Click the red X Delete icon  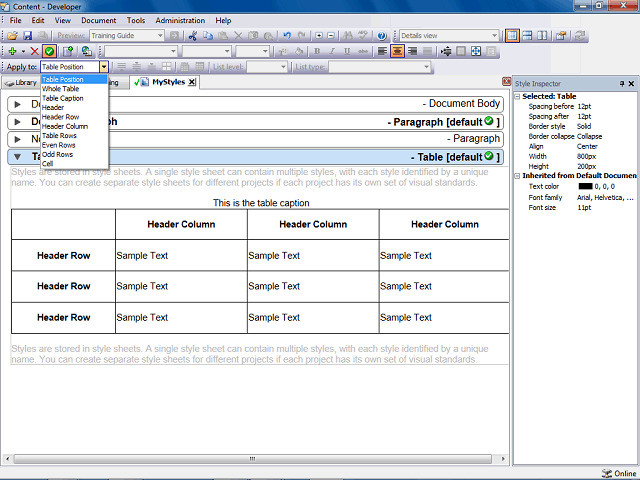pyautogui.click(x=35, y=51)
